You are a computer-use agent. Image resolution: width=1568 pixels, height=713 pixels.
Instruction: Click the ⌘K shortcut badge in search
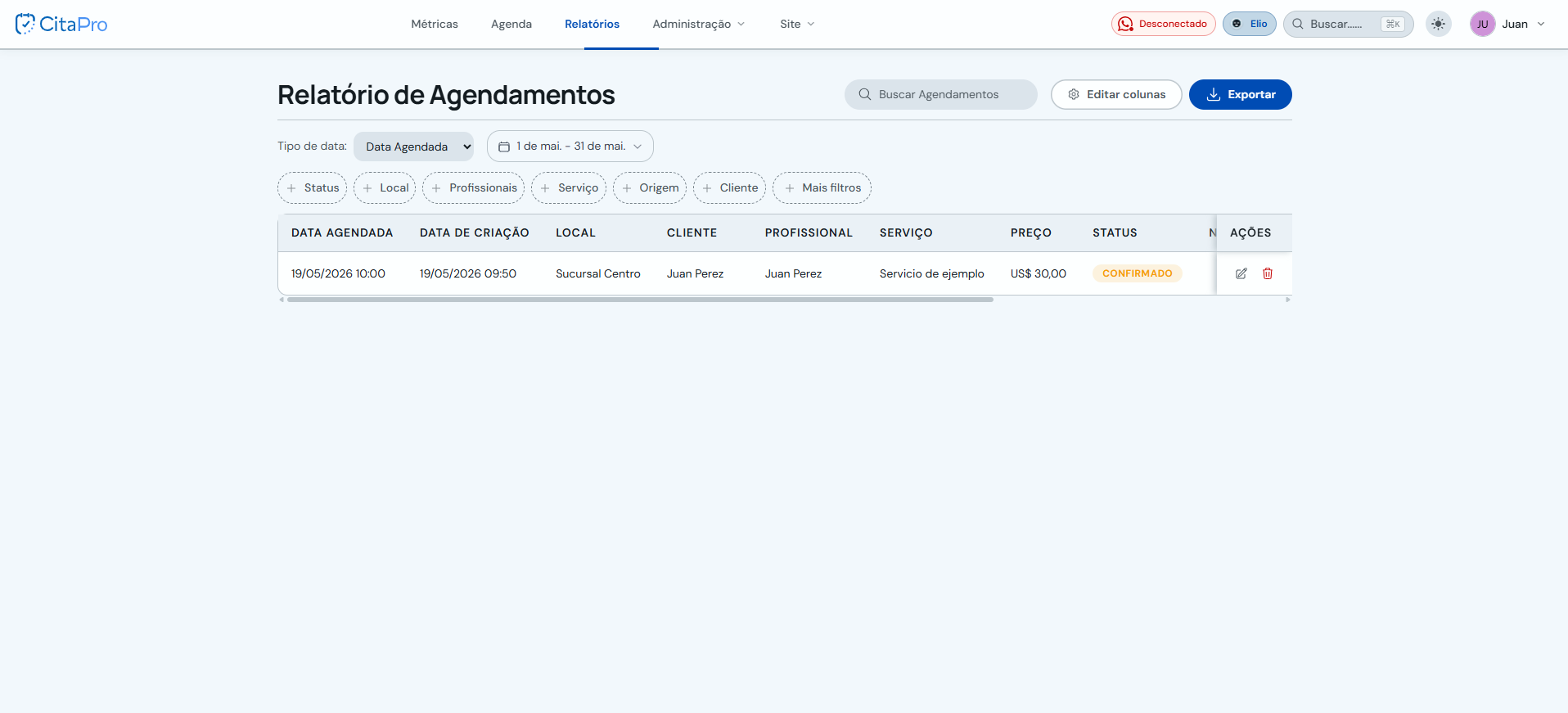(1393, 24)
